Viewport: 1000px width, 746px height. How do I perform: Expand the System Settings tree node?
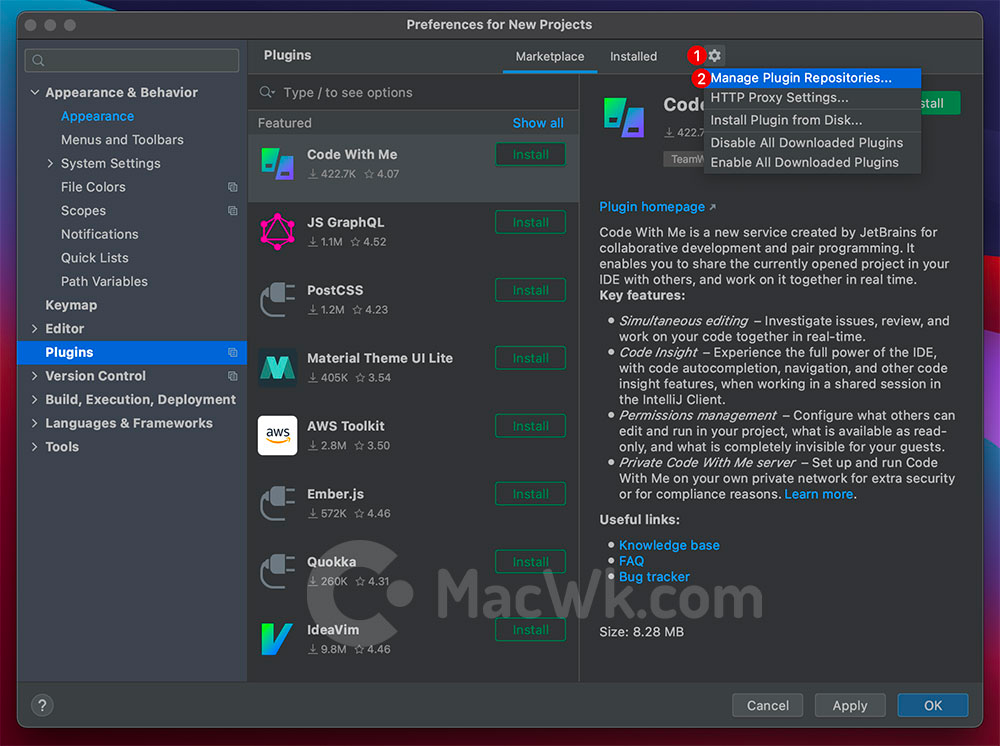click(50, 163)
